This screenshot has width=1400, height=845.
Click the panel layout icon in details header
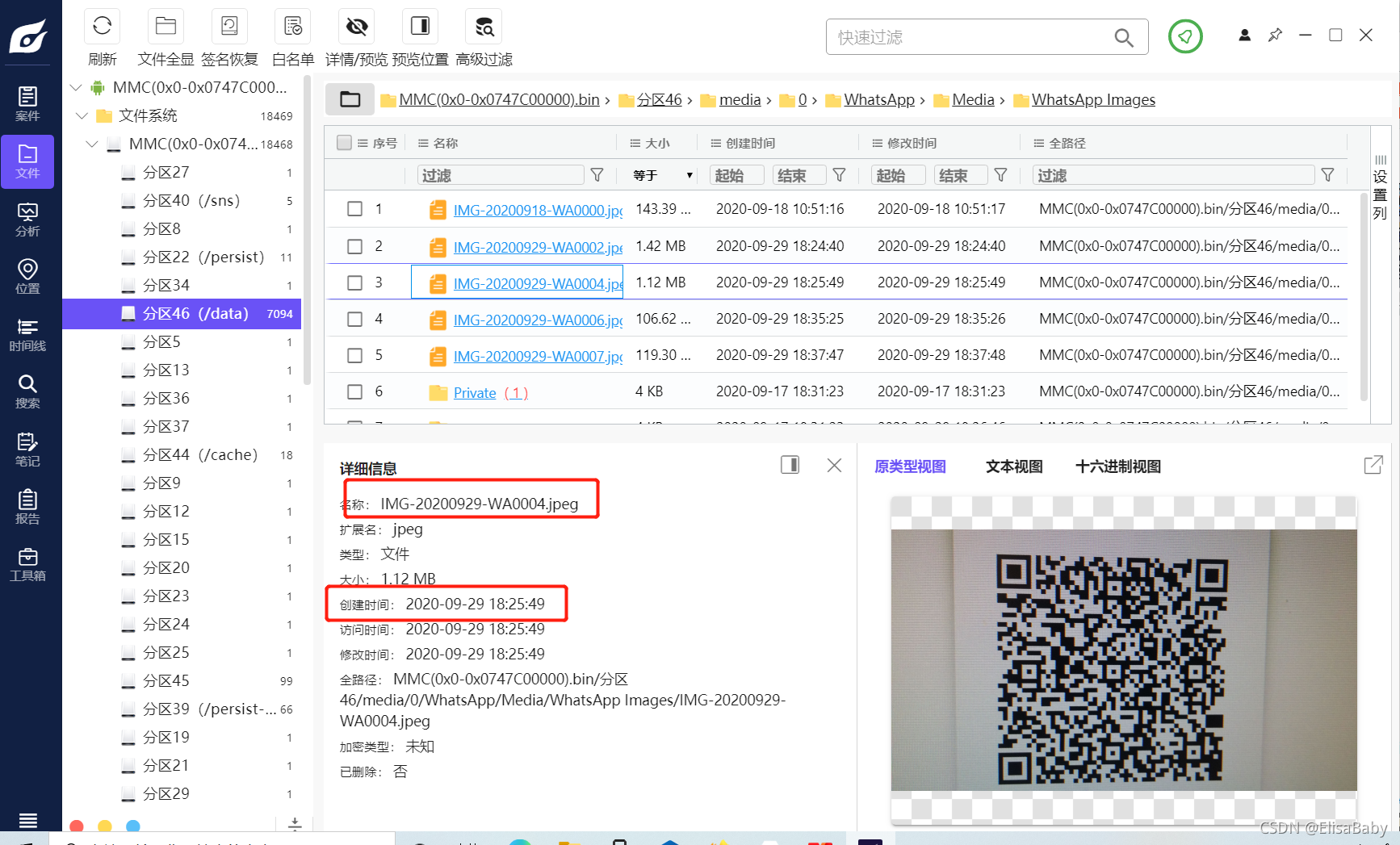pyautogui.click(x=790, y=465)
